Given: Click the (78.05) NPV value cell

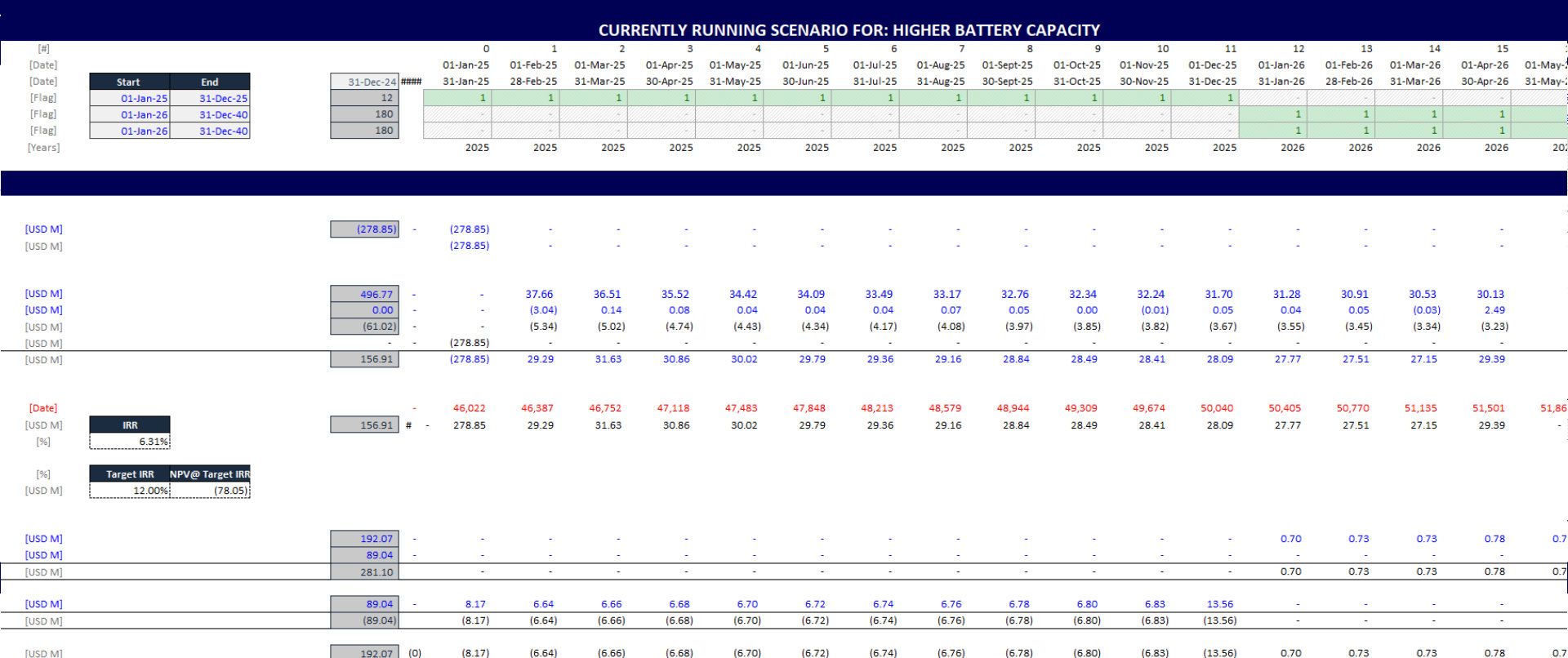Looking at the screenshot, I should (210, 491).
